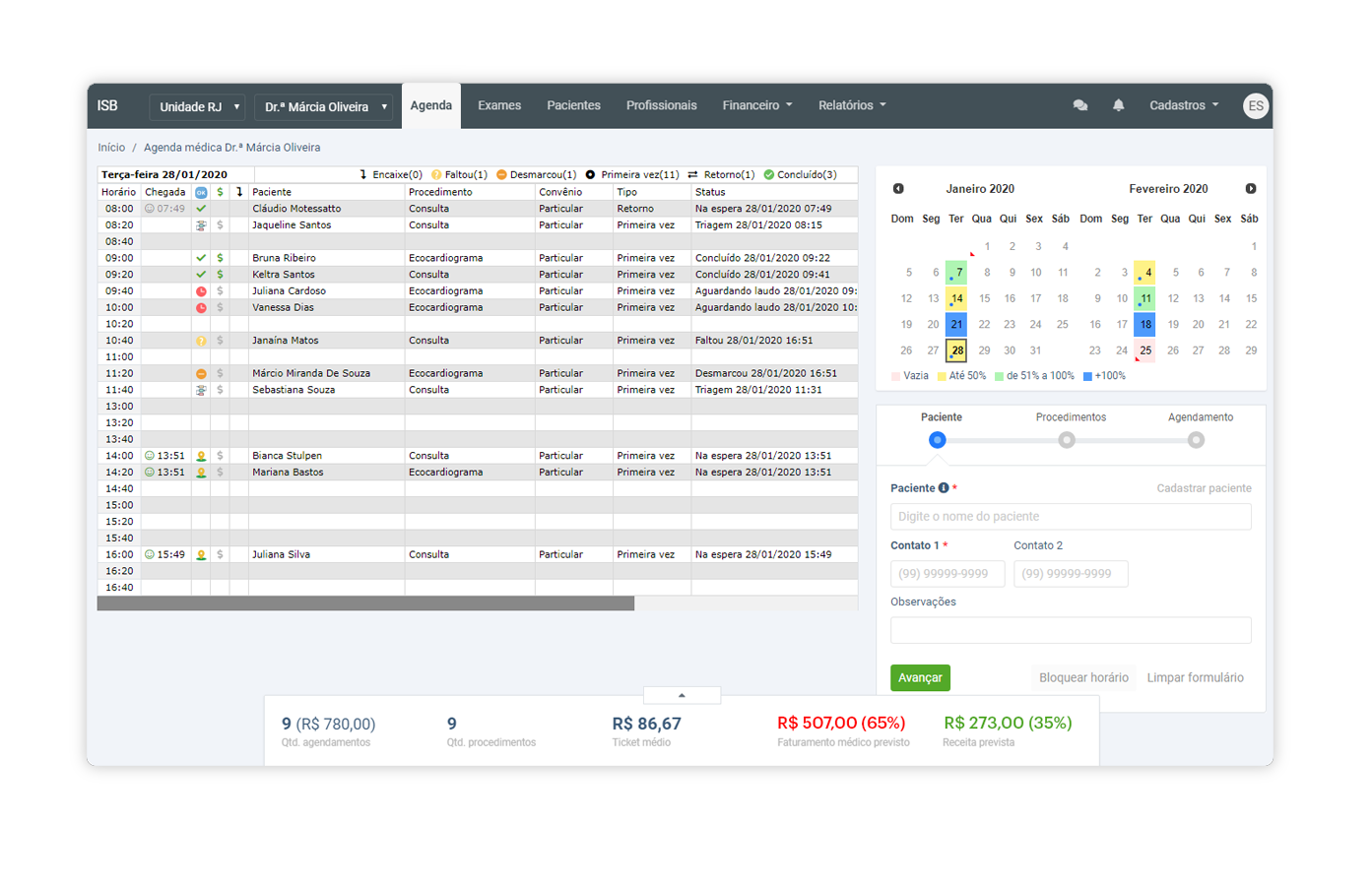Viewport: 1372px width, 888px height.
Task: Open the chat messages icon
Action: pyautogui.click(x=1079, y=105)
